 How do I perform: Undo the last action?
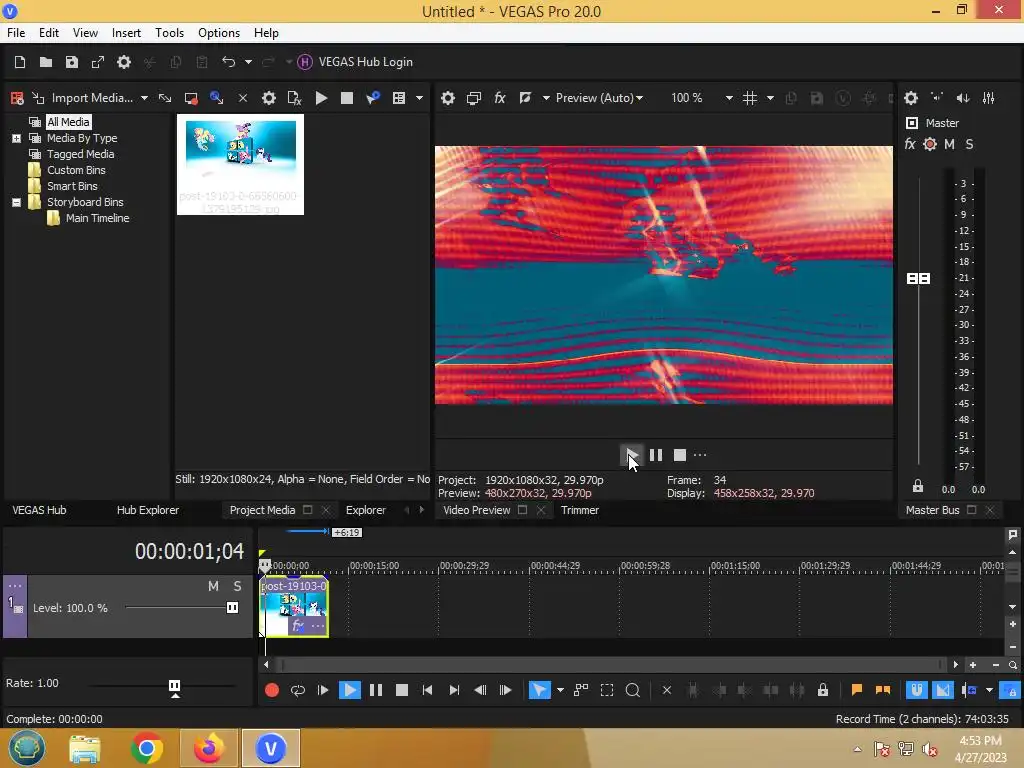pyautogui.click(x=228, y=62)
